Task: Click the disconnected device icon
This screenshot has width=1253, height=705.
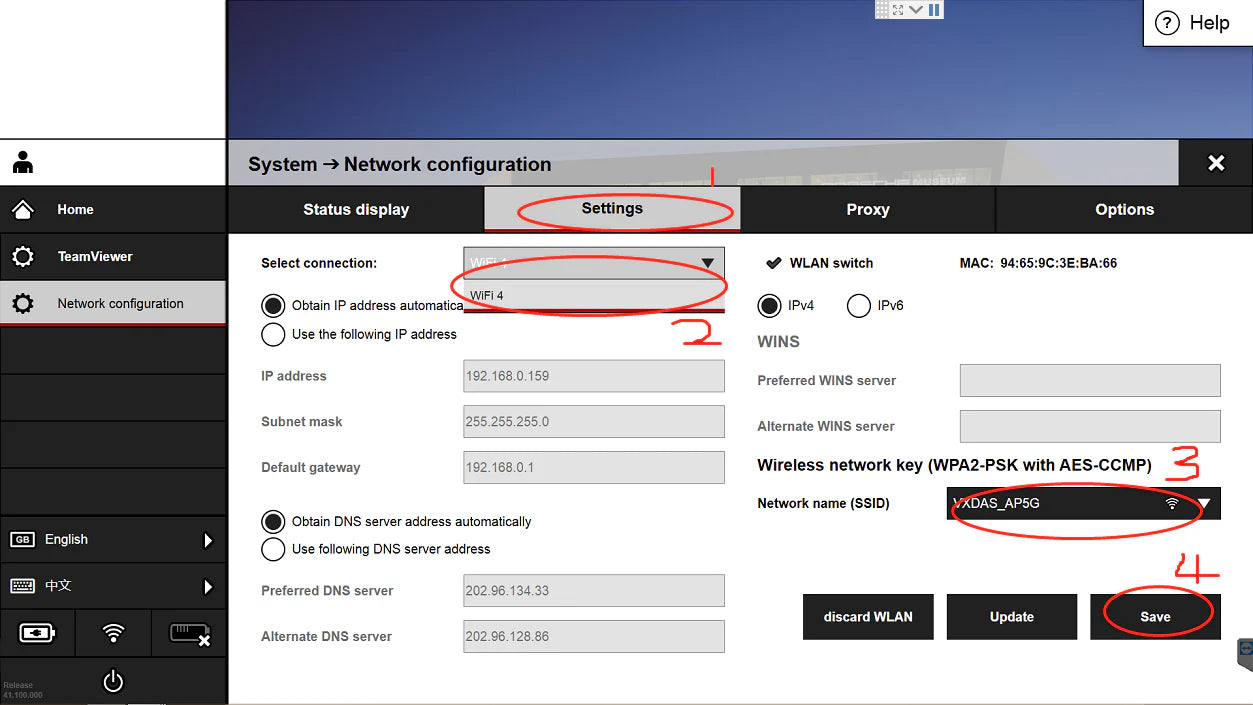Action: click(189, 633)
